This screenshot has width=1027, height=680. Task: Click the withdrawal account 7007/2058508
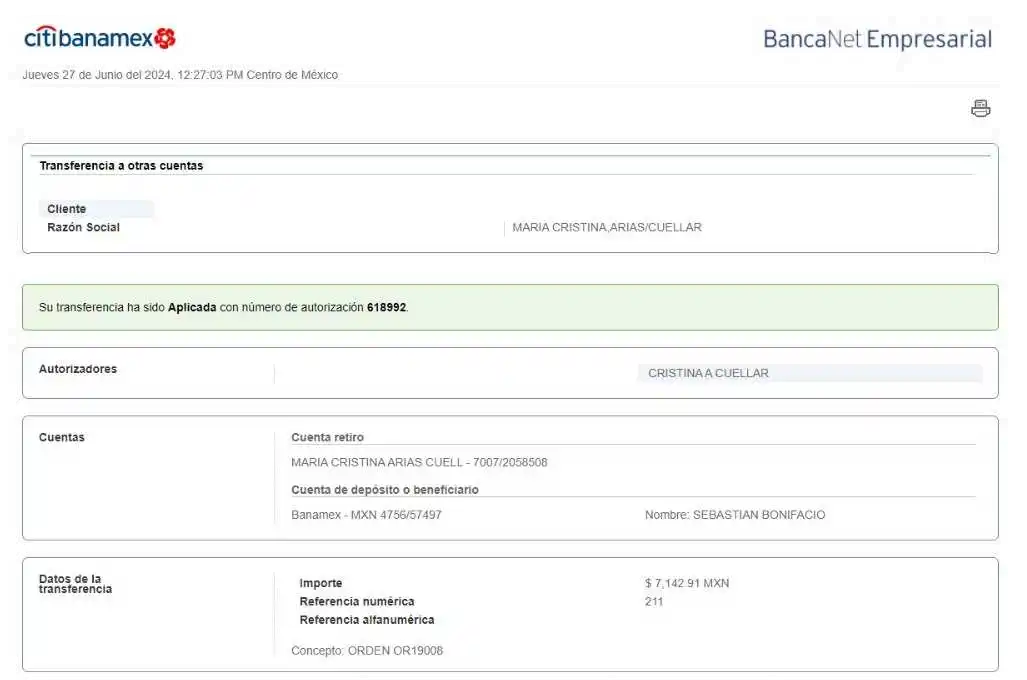coord(508,462)
